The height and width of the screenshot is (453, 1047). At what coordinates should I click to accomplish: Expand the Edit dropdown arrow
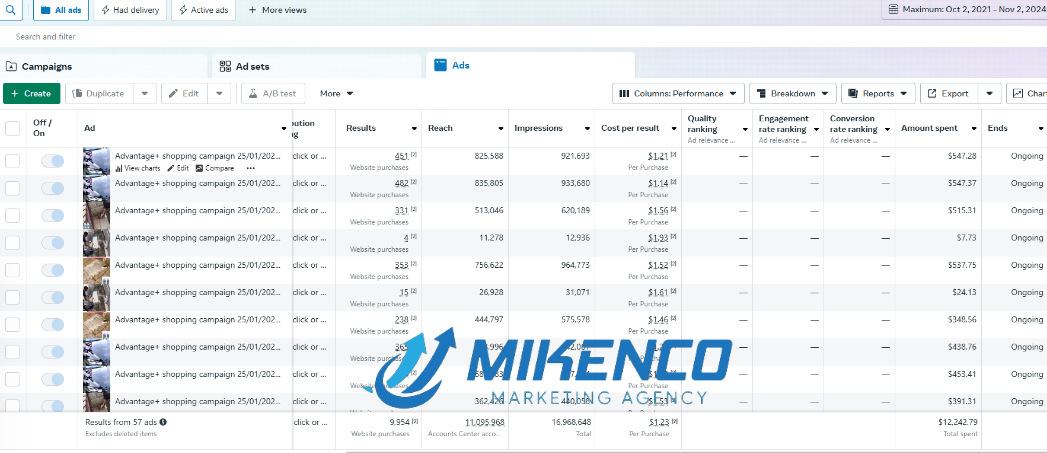pyautogui.click(x=219, y=94)
